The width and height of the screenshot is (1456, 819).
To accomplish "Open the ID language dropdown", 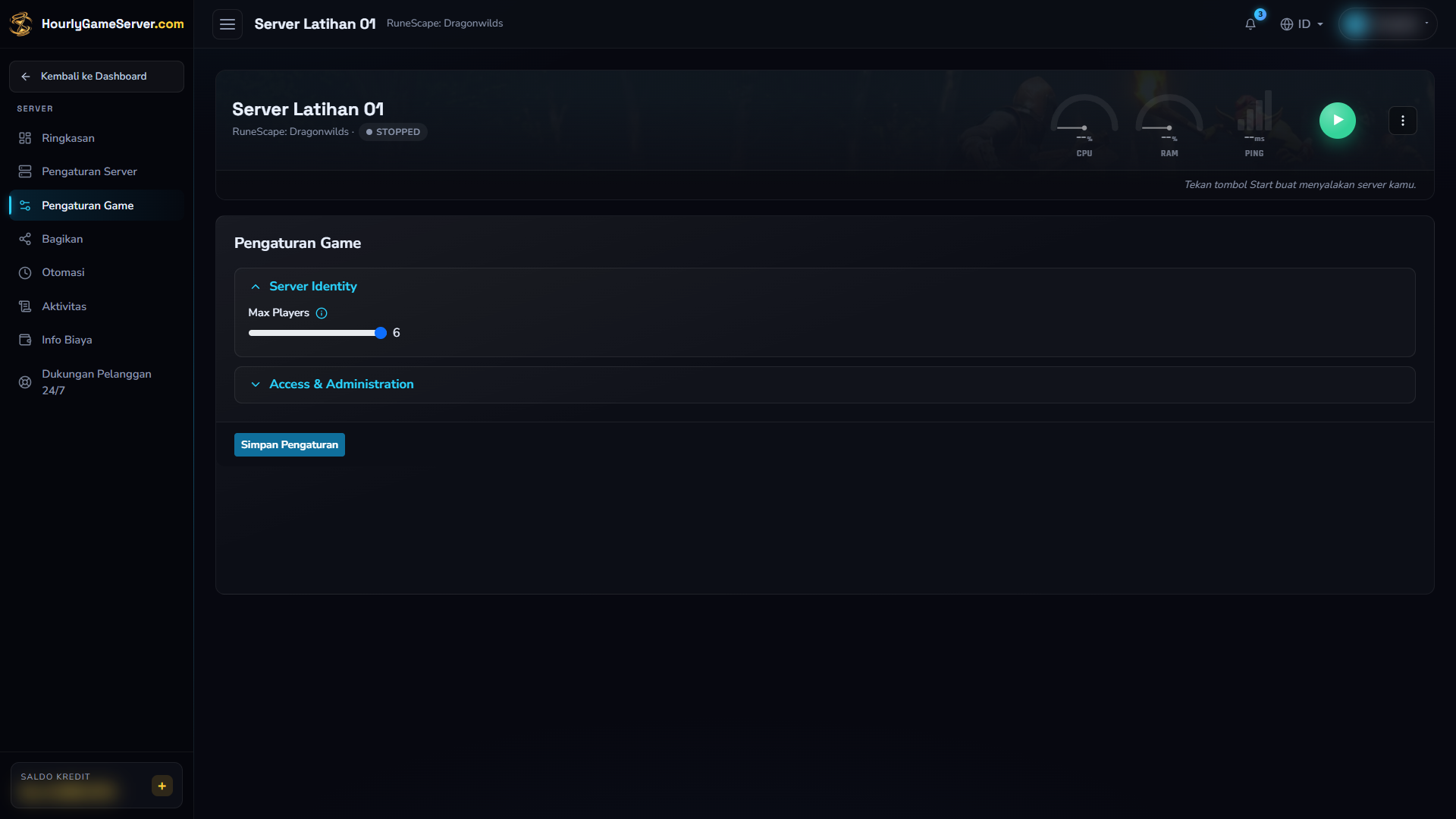I will 1301,24.
